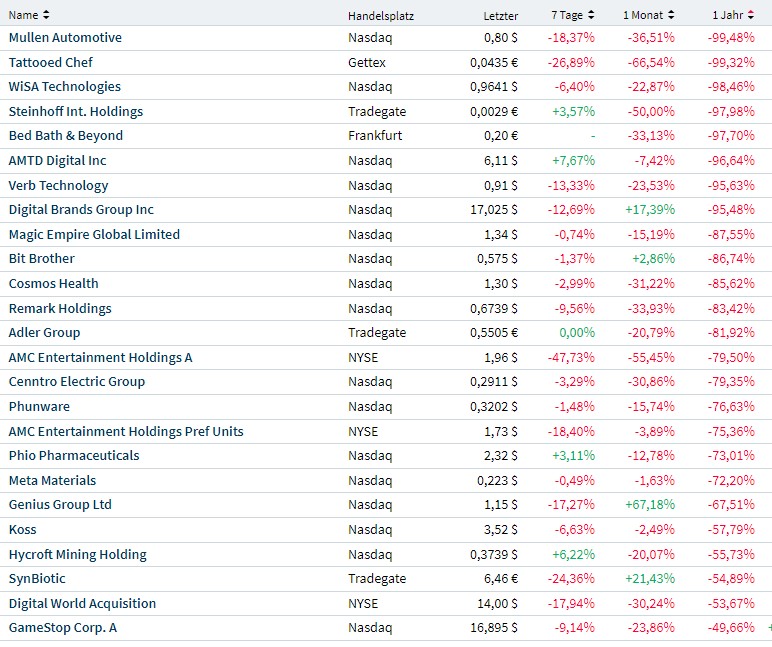
Task: Toggle sort arrows beside 1 Jahr header
Action: coord(752,15)
